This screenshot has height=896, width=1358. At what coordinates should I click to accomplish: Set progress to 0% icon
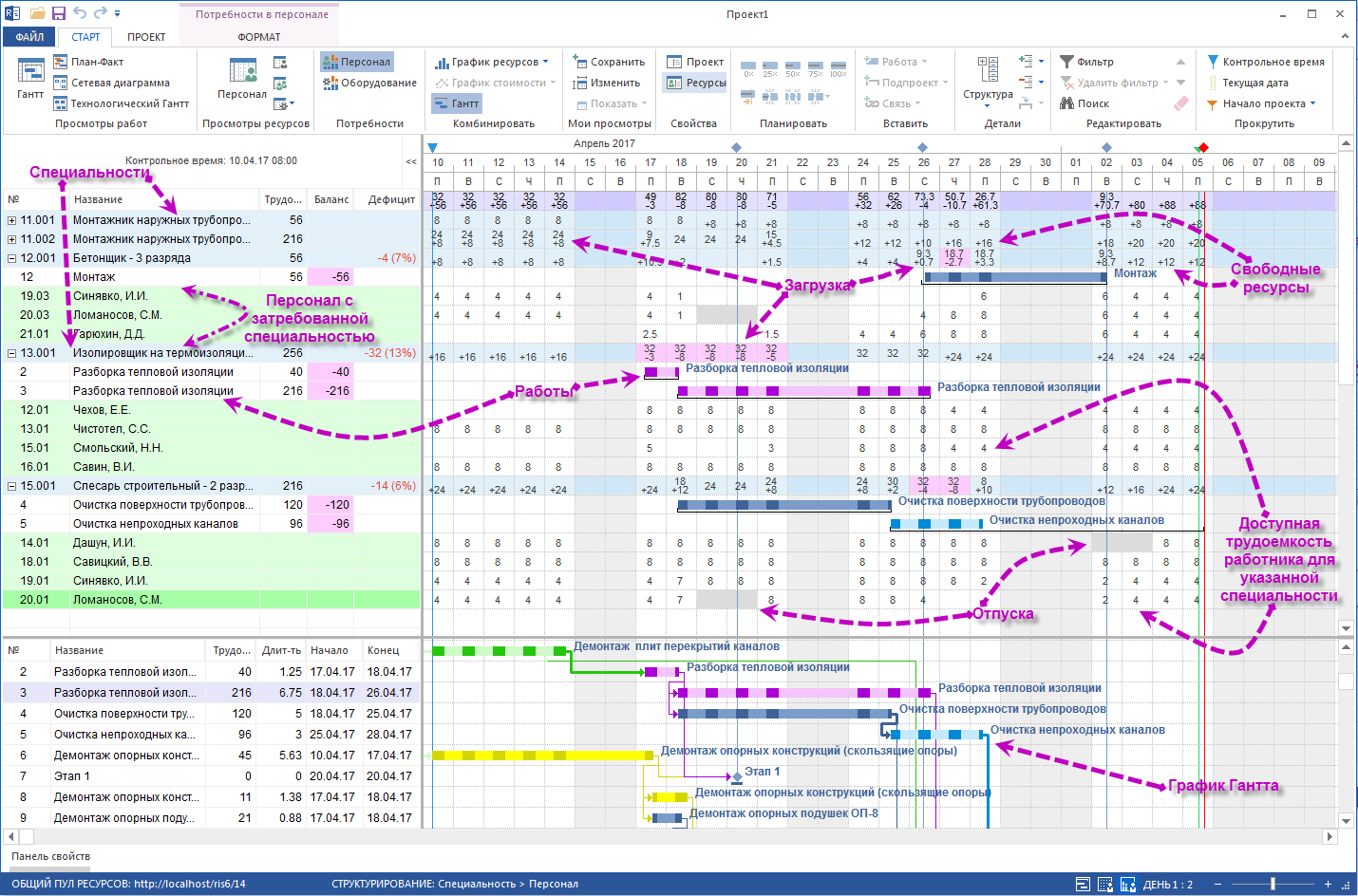coord(748,70)
